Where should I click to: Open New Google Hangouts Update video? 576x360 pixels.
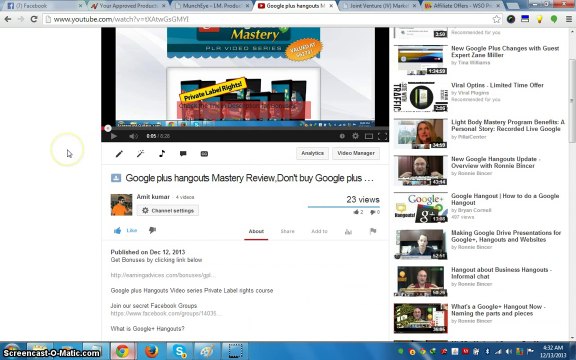pyautogui.click(x=495, y=162)
